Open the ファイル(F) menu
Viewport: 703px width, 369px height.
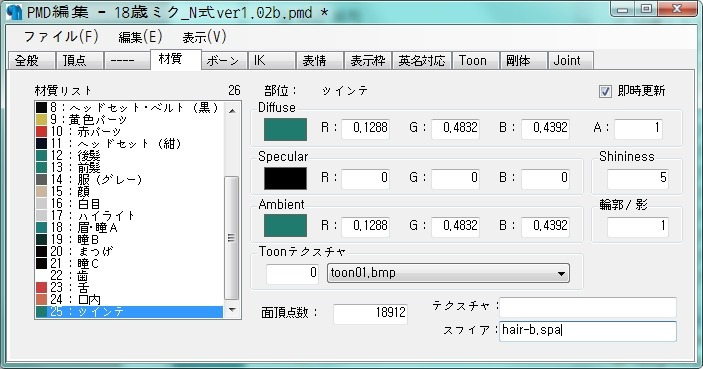point(61,37)
